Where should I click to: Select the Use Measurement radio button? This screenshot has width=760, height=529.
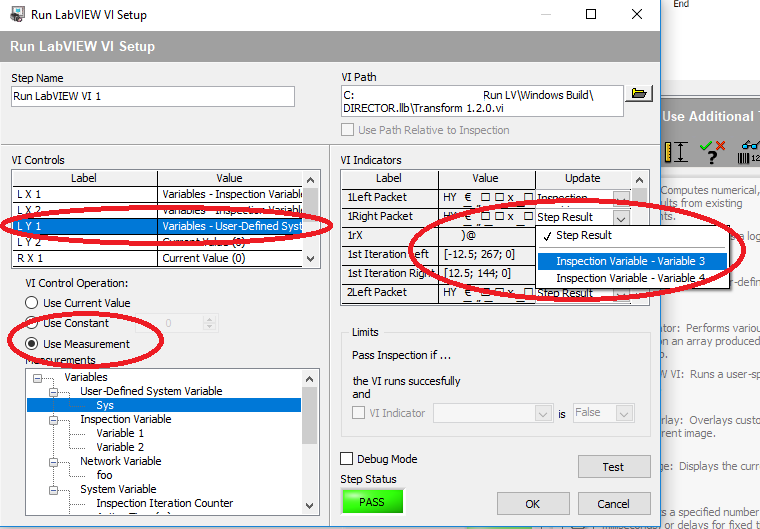pos(32,344)
